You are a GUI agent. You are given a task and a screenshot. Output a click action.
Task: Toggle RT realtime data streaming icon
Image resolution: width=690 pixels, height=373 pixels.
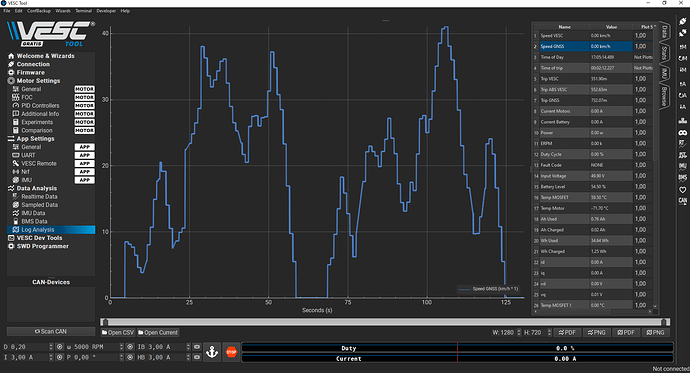(x=683, y=143)
